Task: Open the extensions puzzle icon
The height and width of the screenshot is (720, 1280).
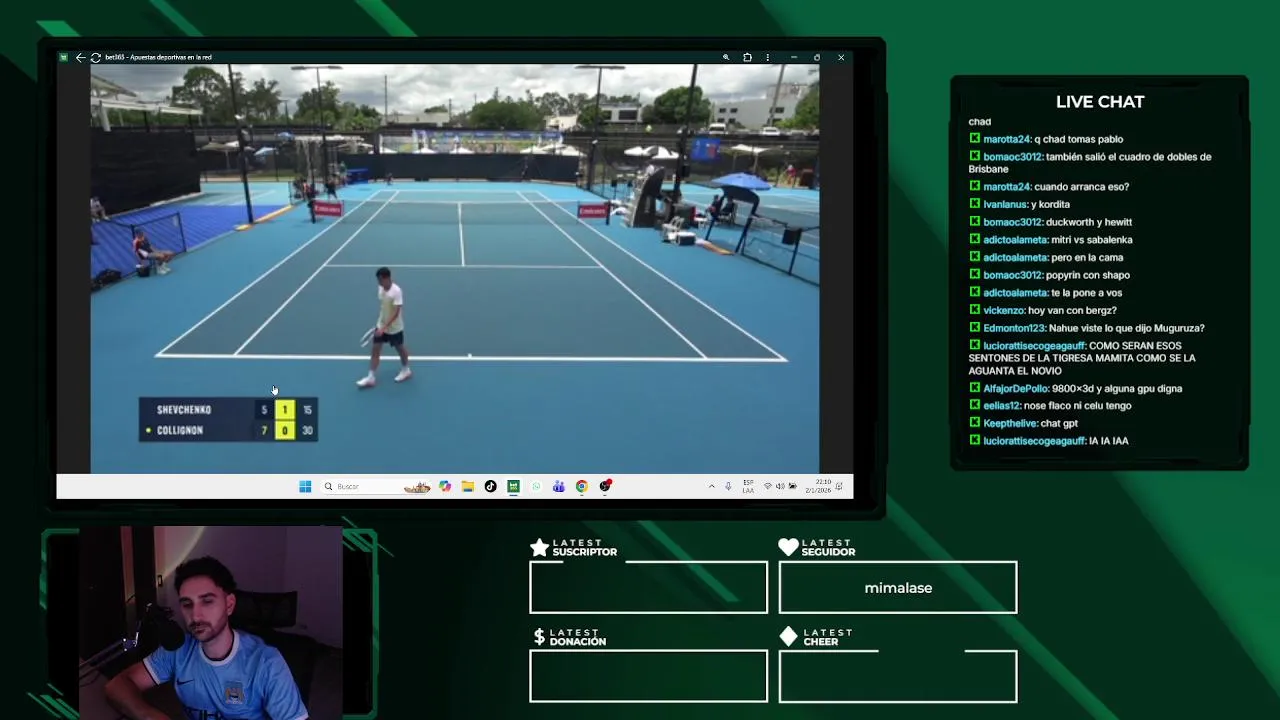Action: pos(747,57)
